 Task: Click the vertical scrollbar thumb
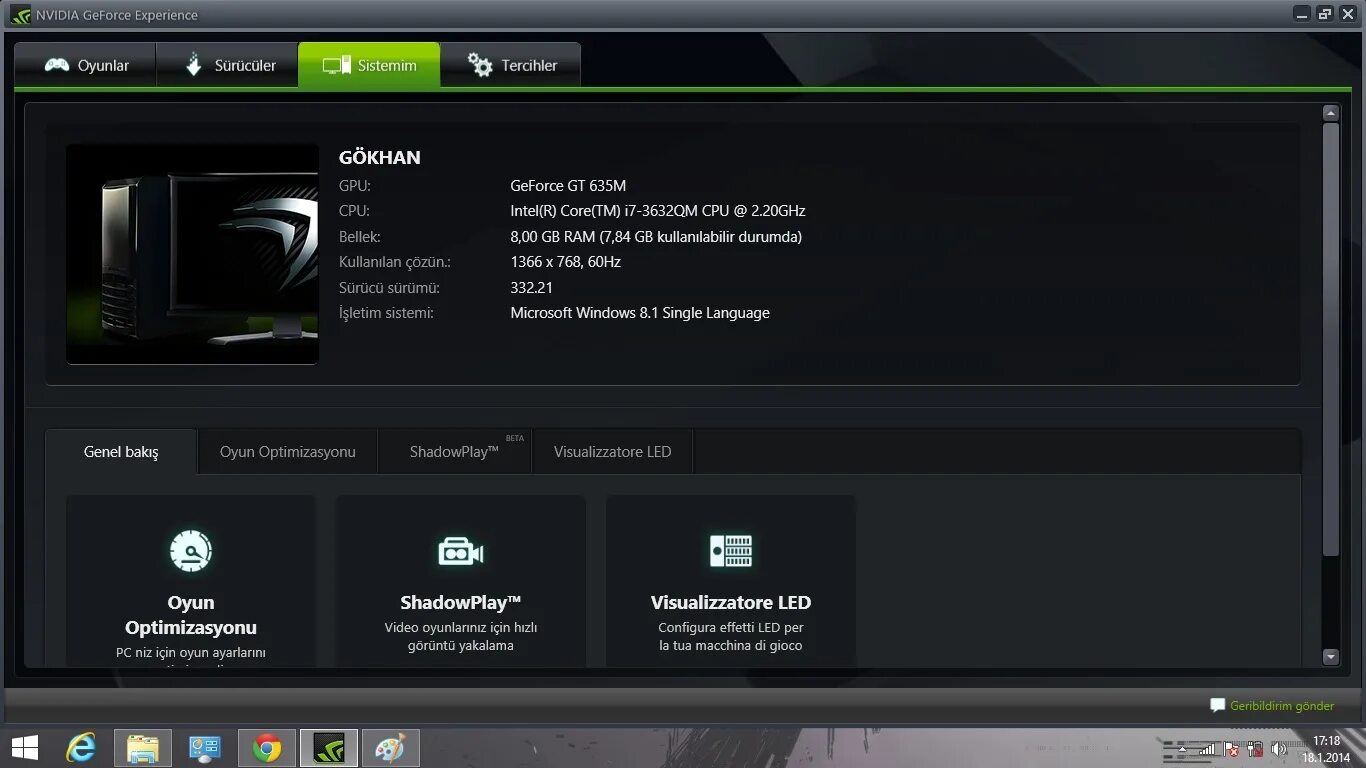[1330, 340]
